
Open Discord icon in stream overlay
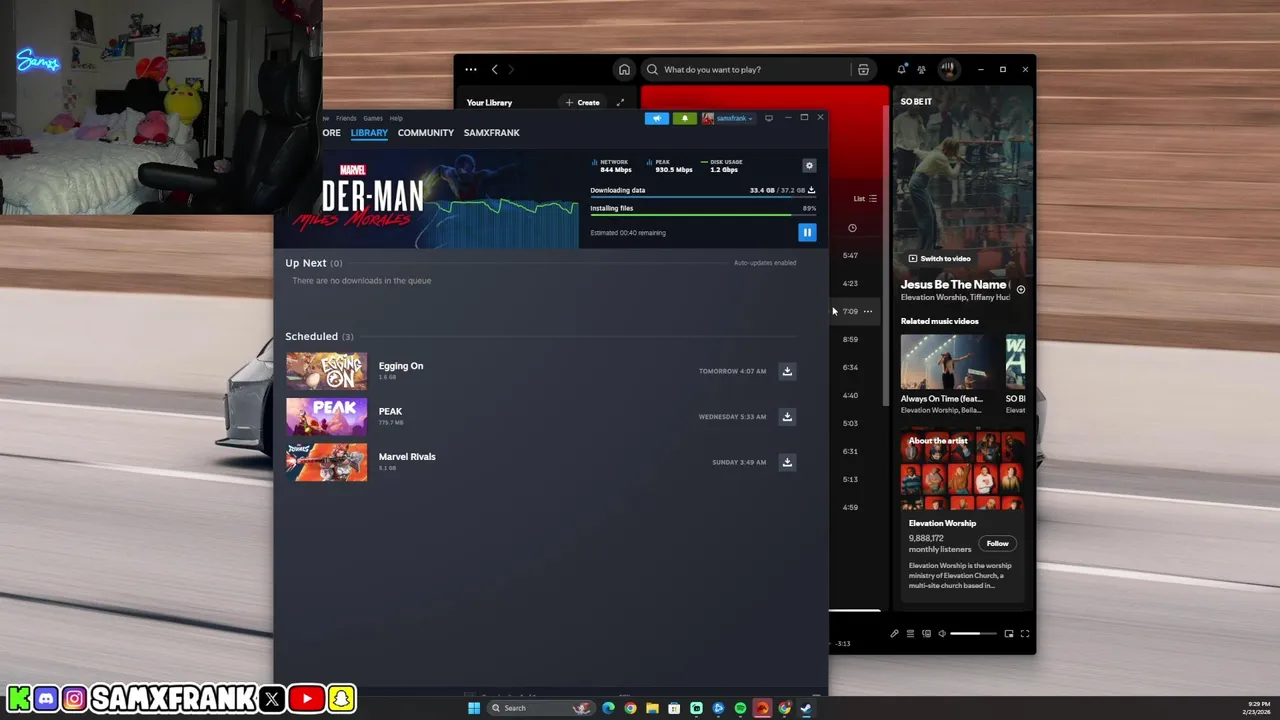tap(46, 699)
